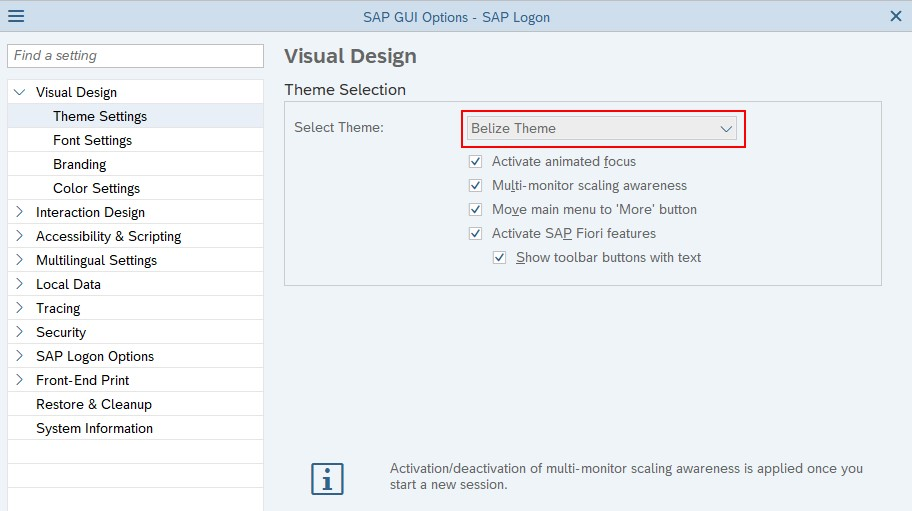Screen dimensions: 912x511
Task: Click the 'Select Theme:' label text
Action: (x=339, y=127)
